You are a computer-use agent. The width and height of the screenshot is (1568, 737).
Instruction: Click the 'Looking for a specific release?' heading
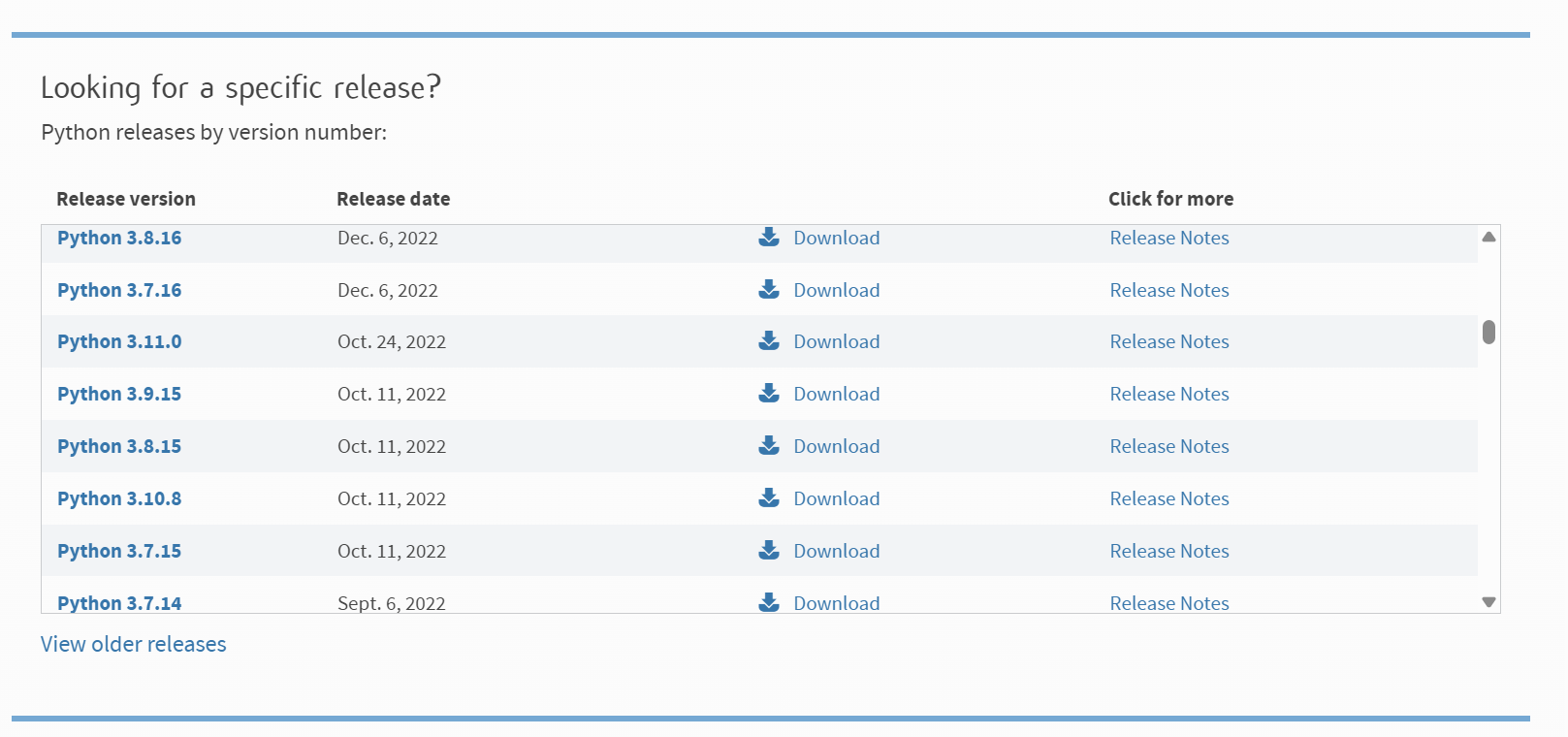point(240,87)
